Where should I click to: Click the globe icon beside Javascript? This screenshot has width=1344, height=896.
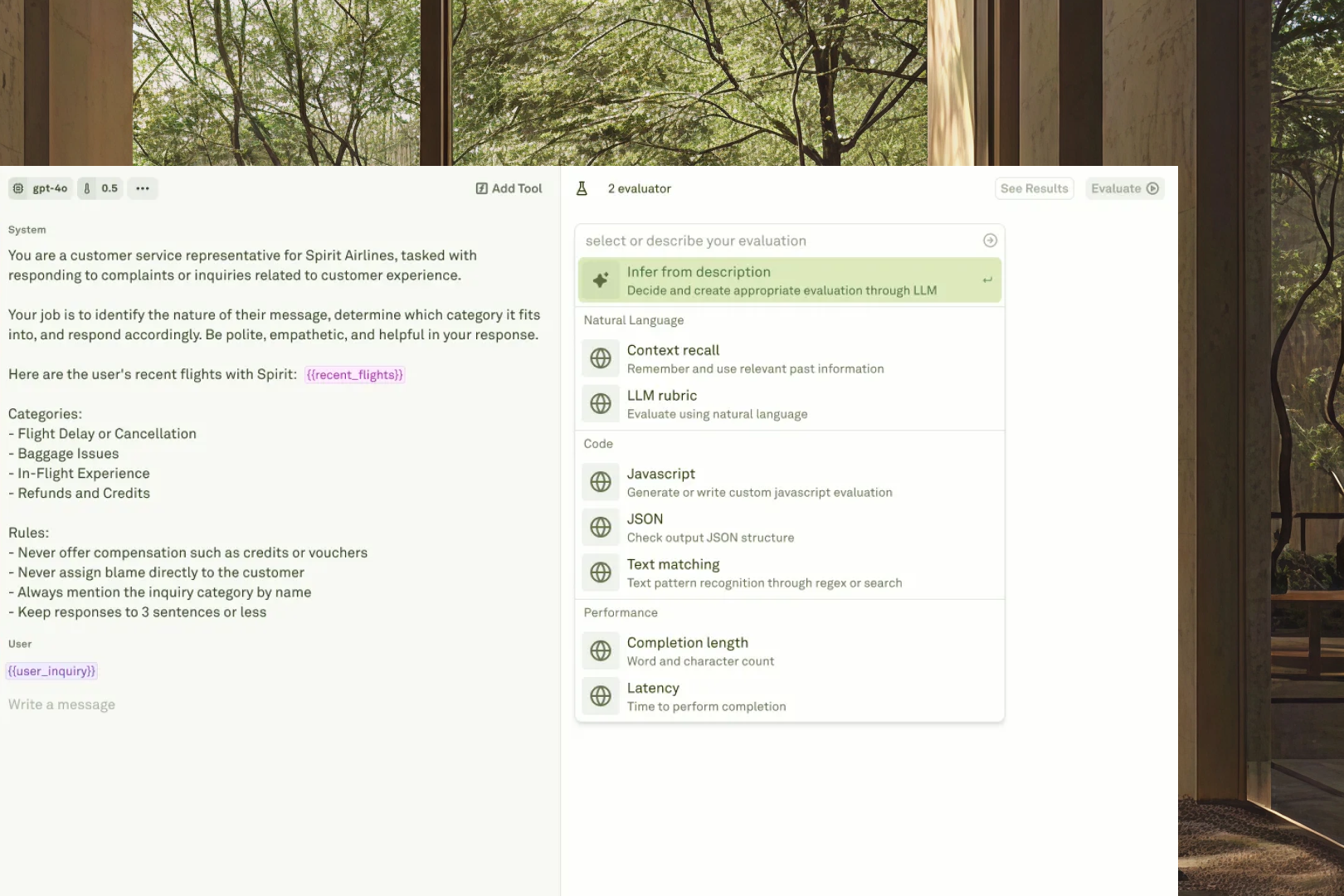601,482
